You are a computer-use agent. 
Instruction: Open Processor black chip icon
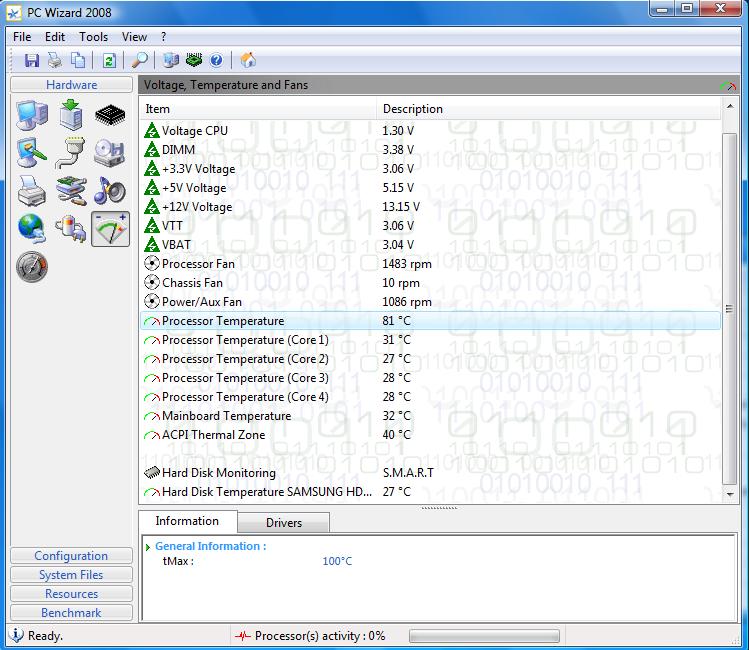coord(110,115)
